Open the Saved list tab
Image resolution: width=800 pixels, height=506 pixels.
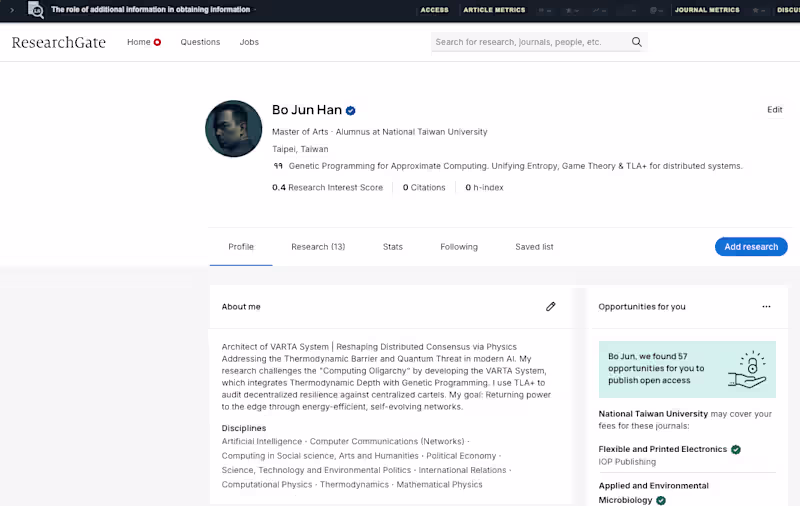pos(534,247)
